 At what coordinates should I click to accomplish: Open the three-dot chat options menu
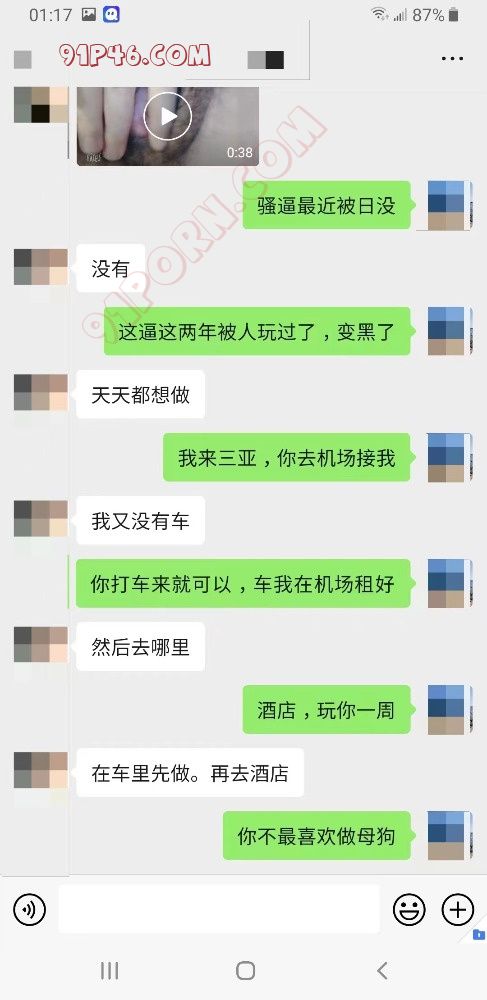(x=452, y=59)
